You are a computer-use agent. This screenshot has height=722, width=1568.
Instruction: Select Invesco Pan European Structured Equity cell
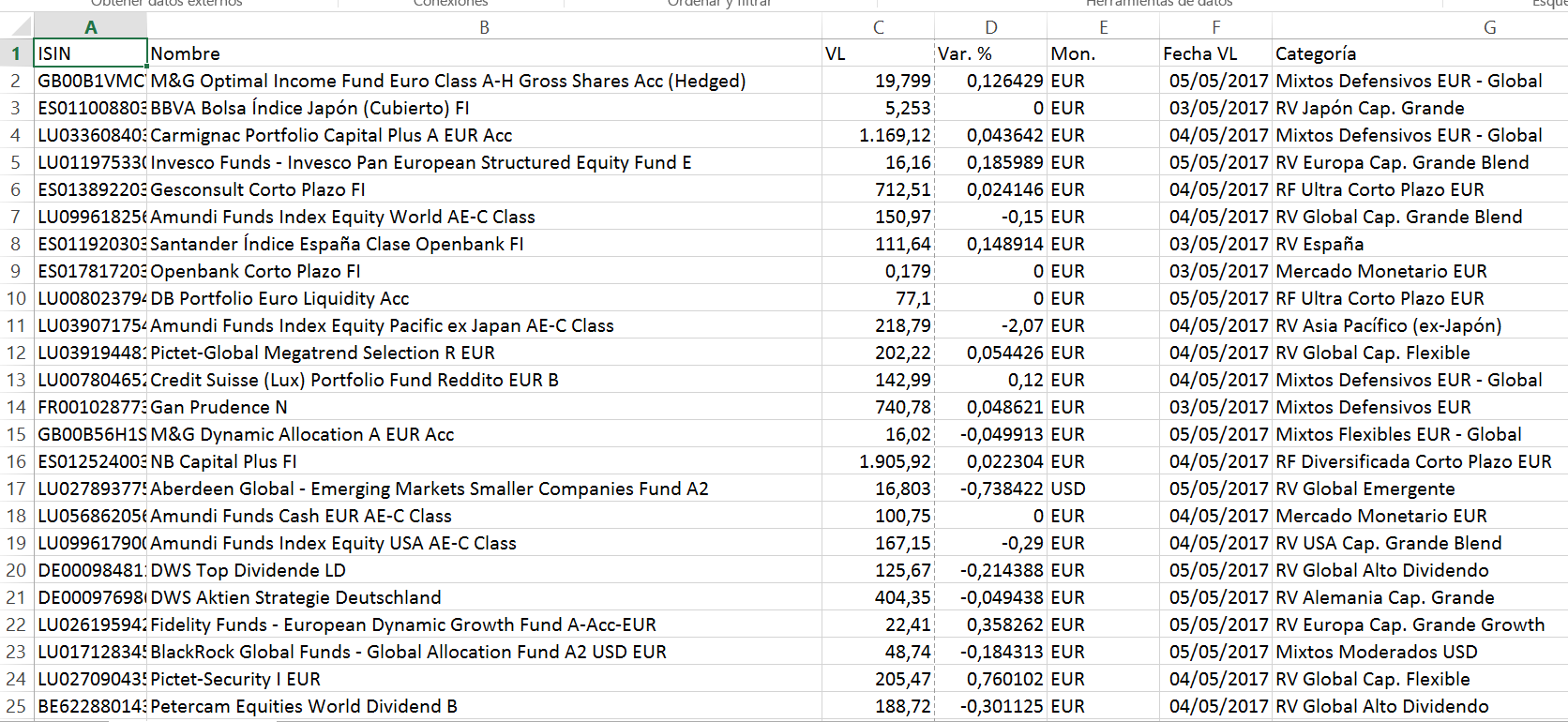point(485,162)
